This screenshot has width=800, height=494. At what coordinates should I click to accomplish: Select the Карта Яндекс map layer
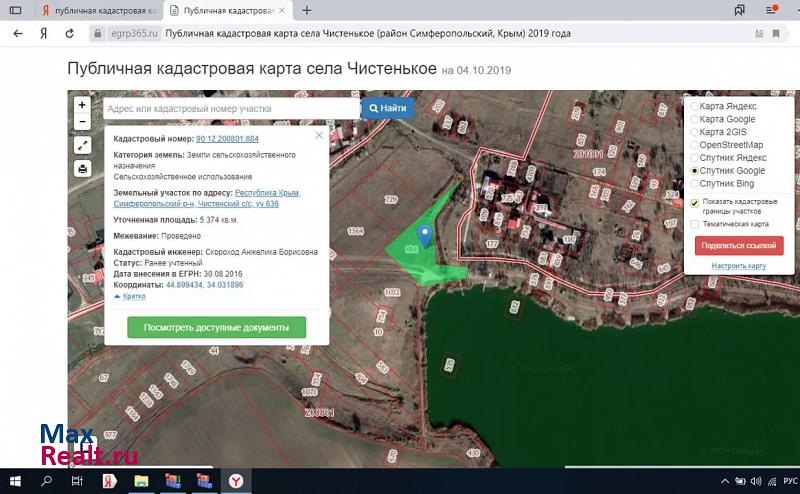pyautogui.click(x=694, y=106)
